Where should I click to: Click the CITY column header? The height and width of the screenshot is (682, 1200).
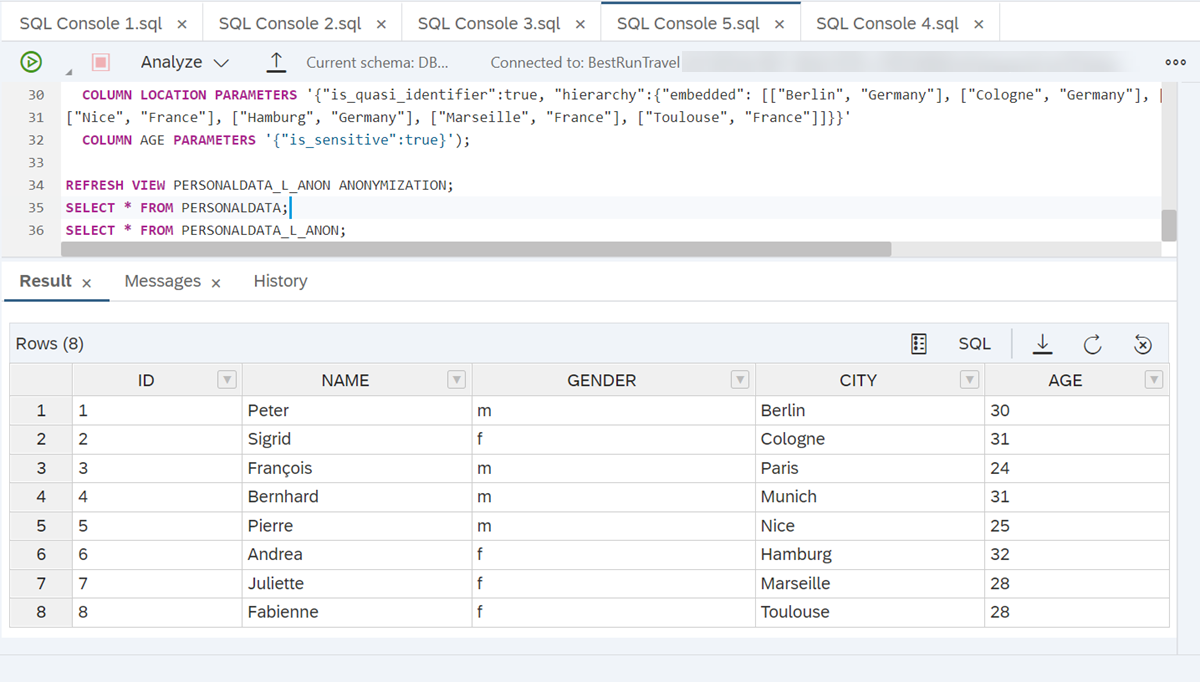pos(870,380)
